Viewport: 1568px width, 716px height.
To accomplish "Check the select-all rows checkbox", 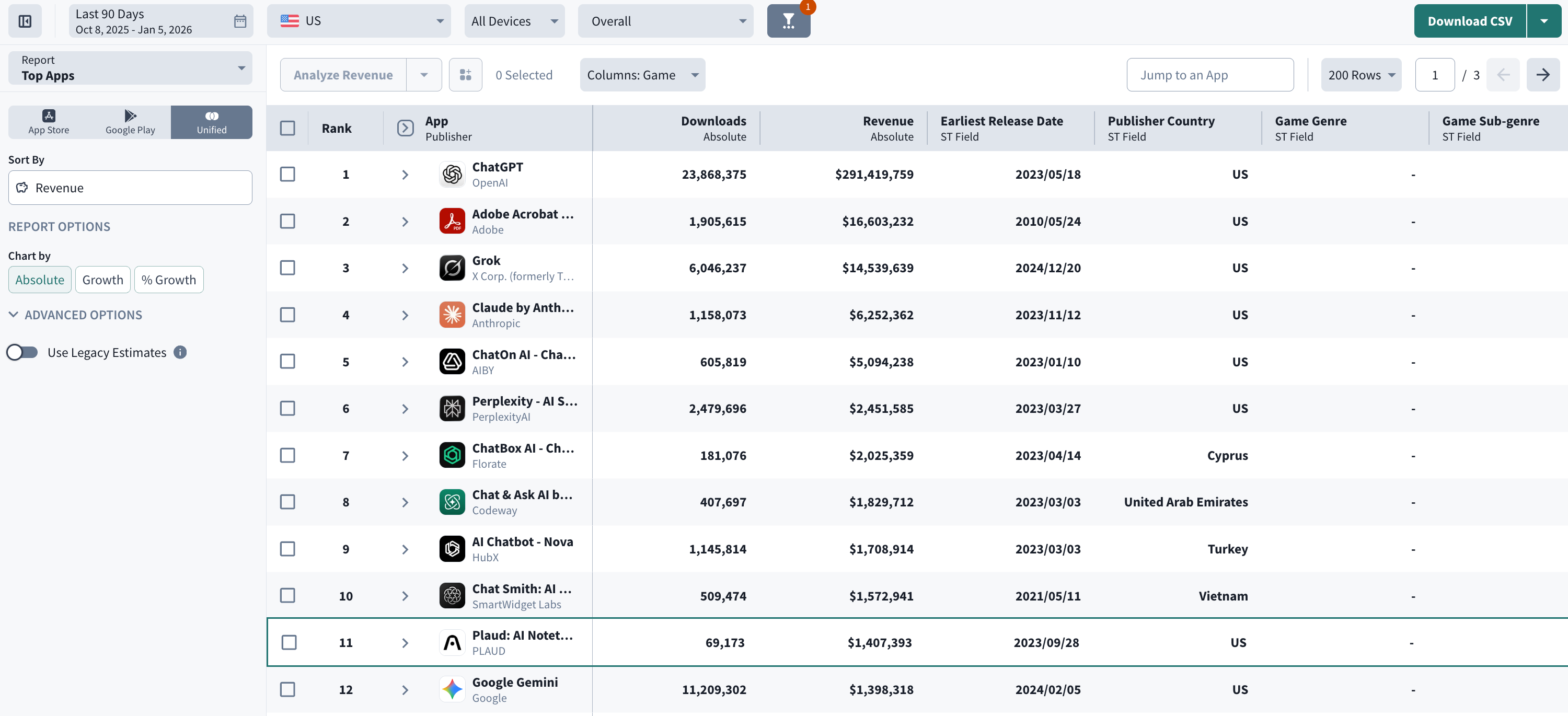I will click(x=287, y=129).
